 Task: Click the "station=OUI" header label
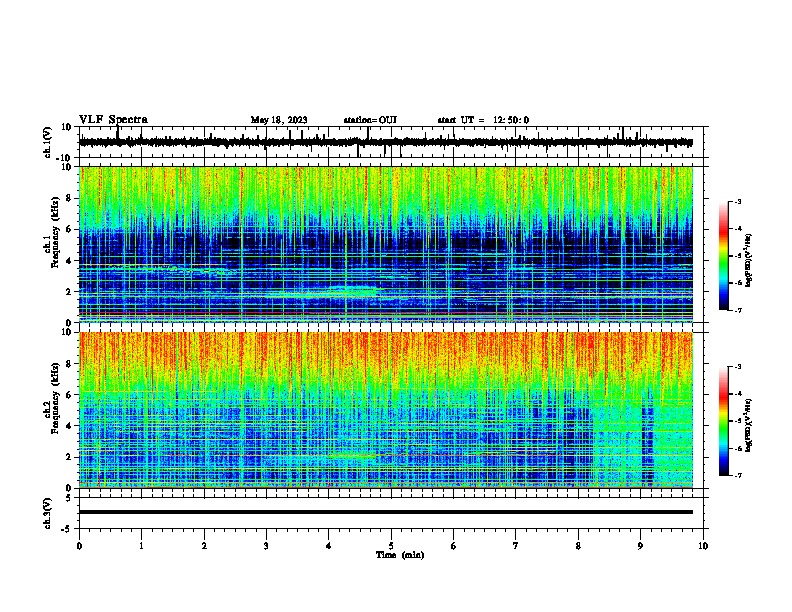(370, 120)
